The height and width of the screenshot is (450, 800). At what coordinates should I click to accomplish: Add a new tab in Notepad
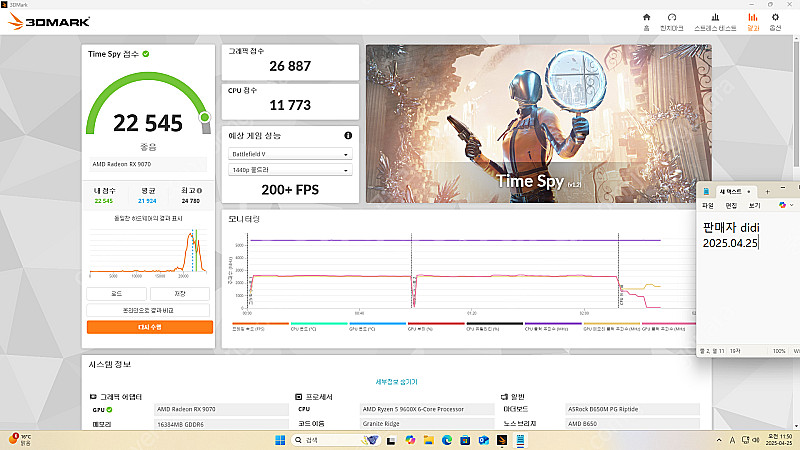coord(767,192)
